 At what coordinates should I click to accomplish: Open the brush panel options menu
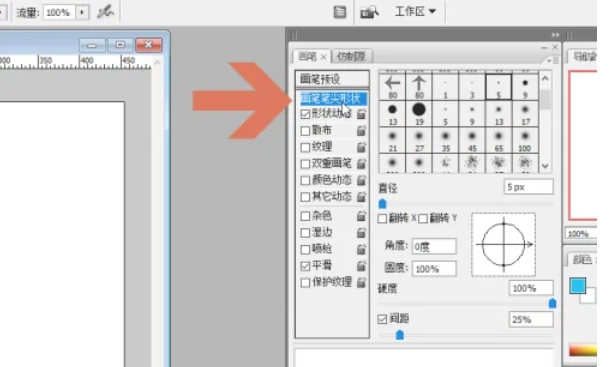553,61
